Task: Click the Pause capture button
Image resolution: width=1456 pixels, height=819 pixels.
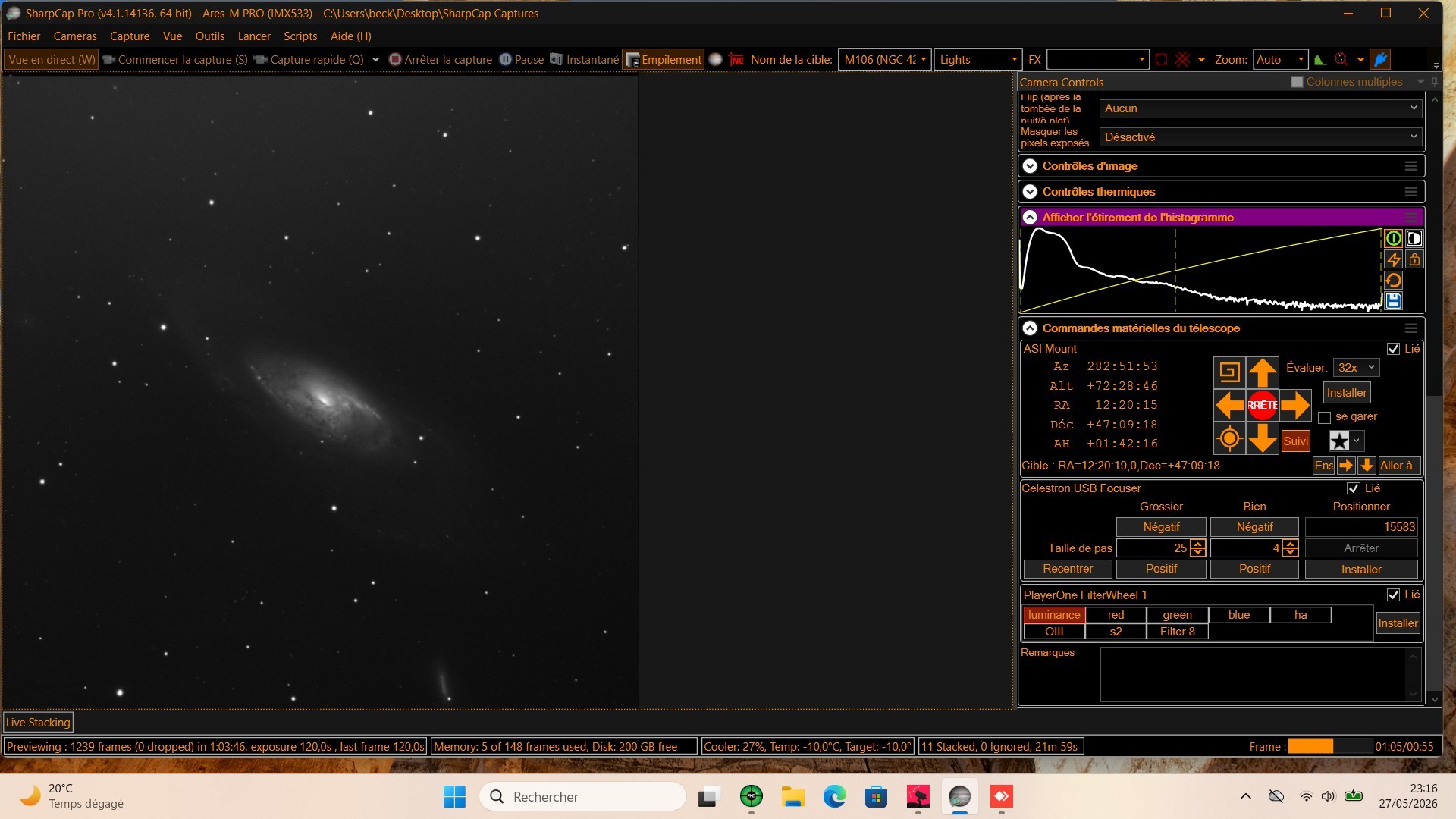Action: tap(522, 59)
